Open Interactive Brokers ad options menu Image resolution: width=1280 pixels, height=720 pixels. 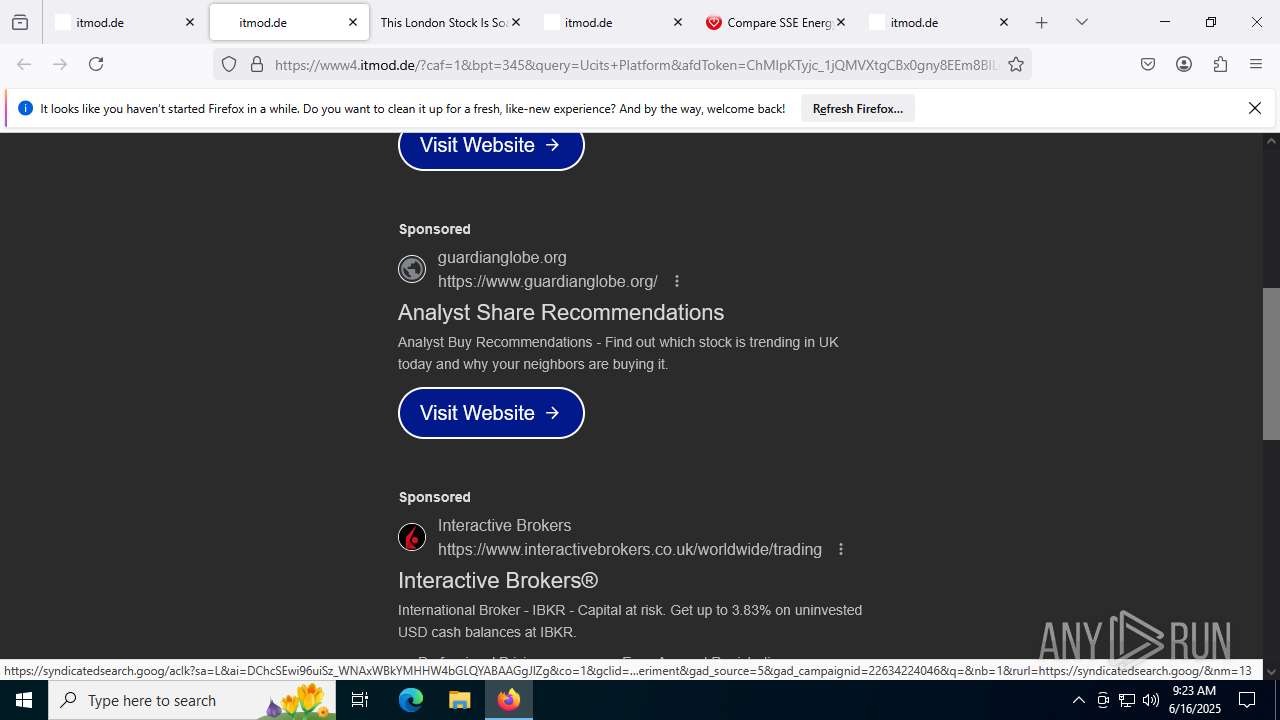(x=841, y=549)
